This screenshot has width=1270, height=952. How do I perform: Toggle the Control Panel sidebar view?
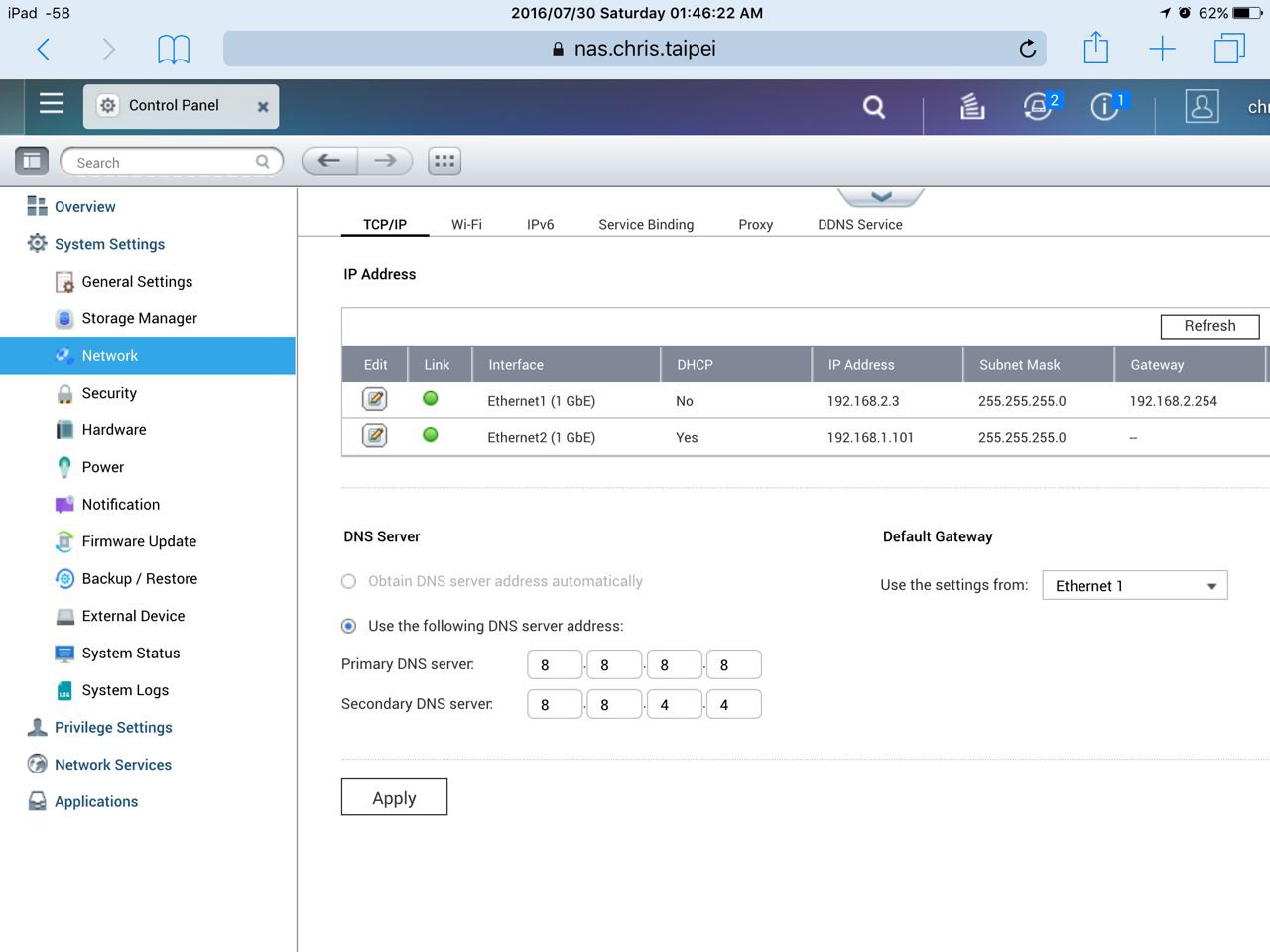click(32, 161)
